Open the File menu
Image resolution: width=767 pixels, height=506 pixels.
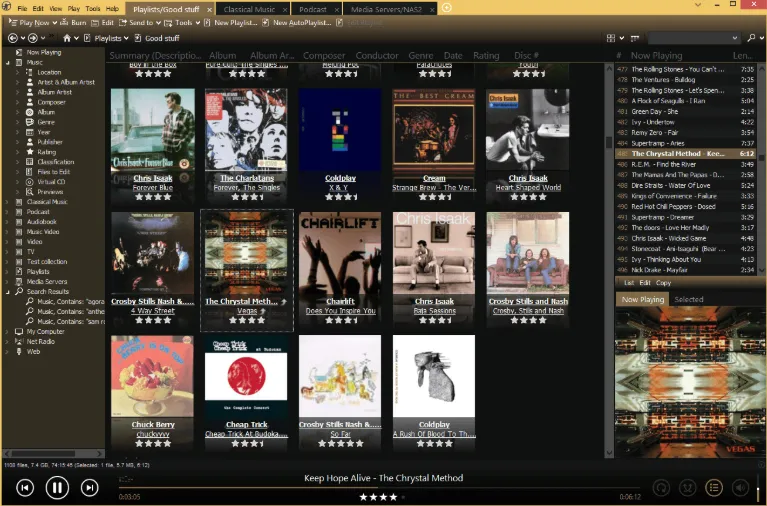coord(22,8)
